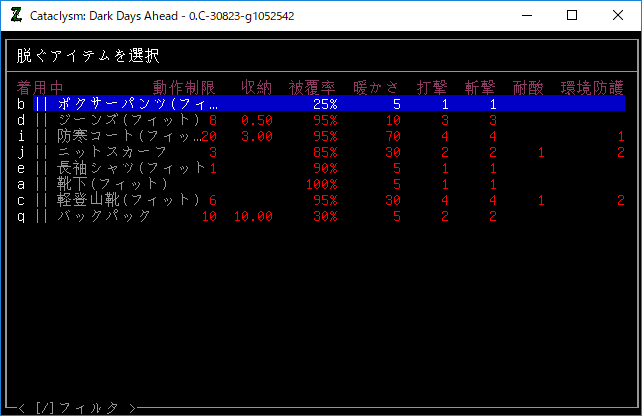Maximize the Cataclysm window
The height and width of the screenshot is (416, 642).
click(572, 15)
